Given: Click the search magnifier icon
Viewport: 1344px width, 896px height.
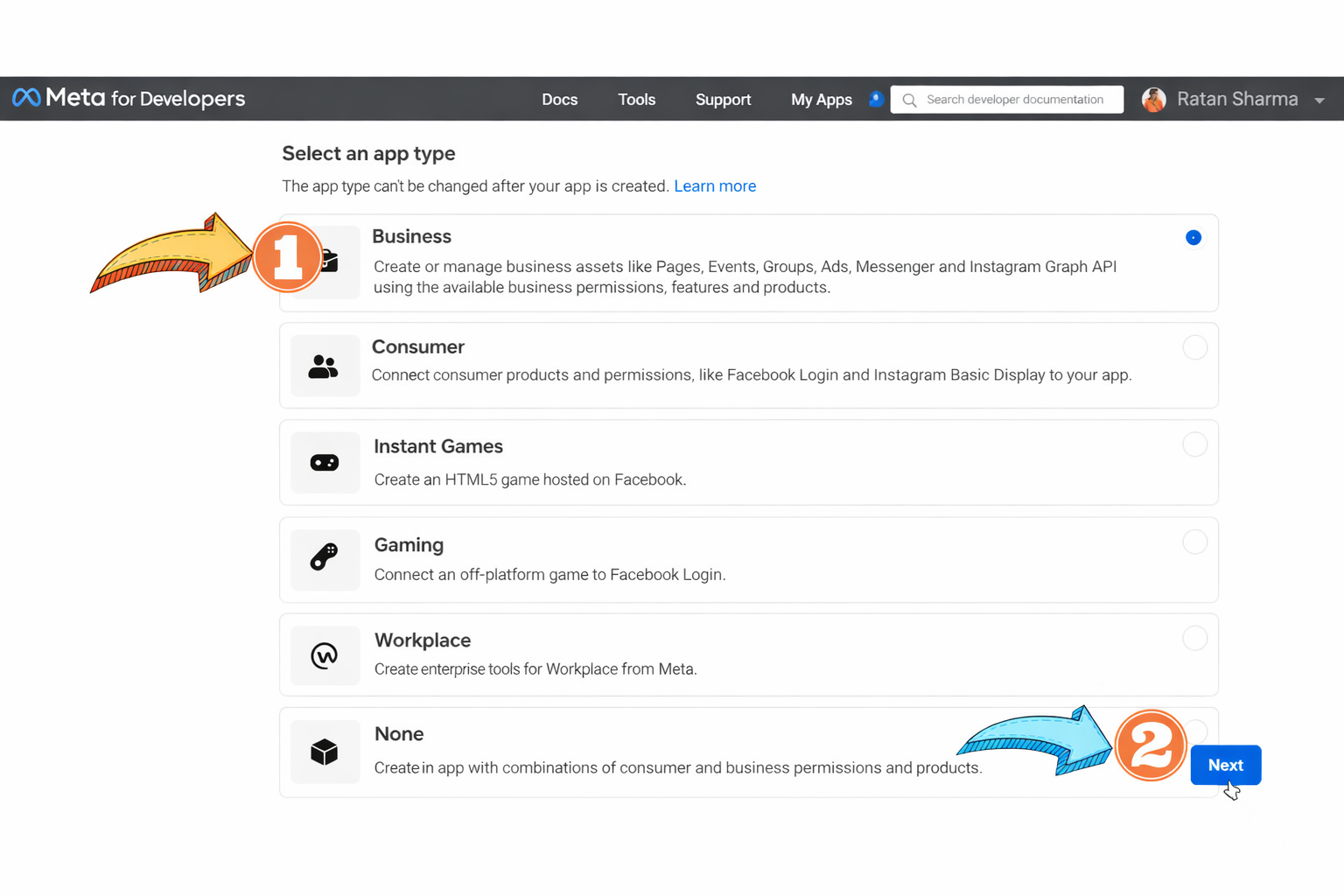Looking at the screenshot, I should click(910, 100).
